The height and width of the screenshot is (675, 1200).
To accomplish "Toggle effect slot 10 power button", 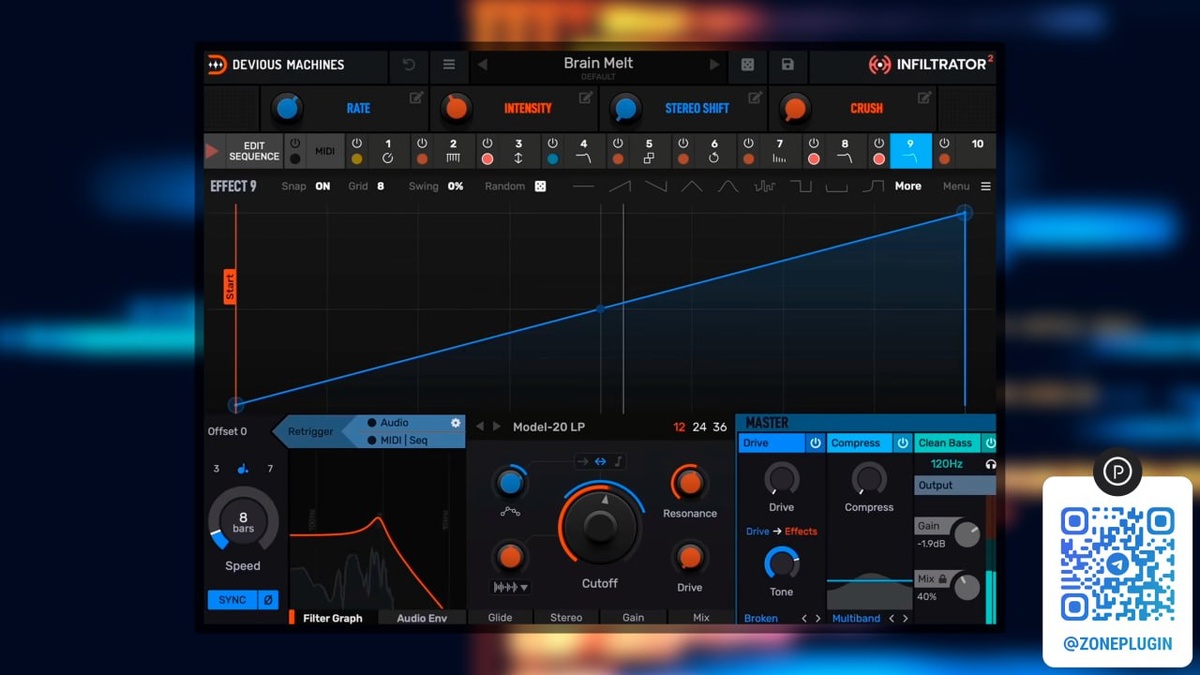I will point(944,144).
